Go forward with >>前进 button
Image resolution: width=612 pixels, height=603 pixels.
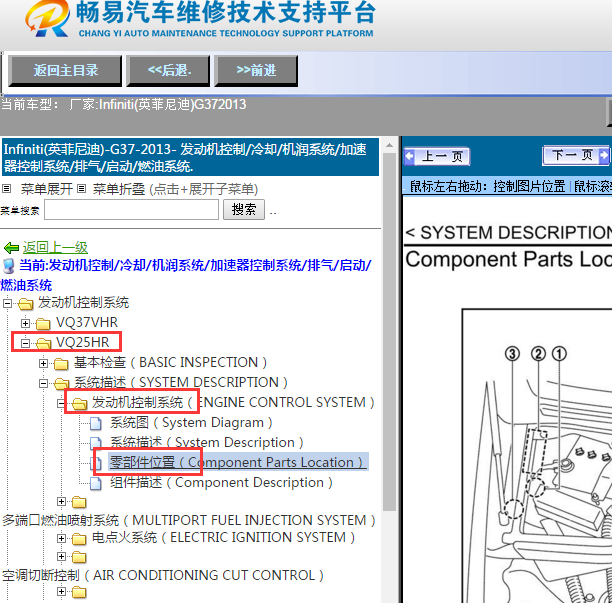coord(256,71)
